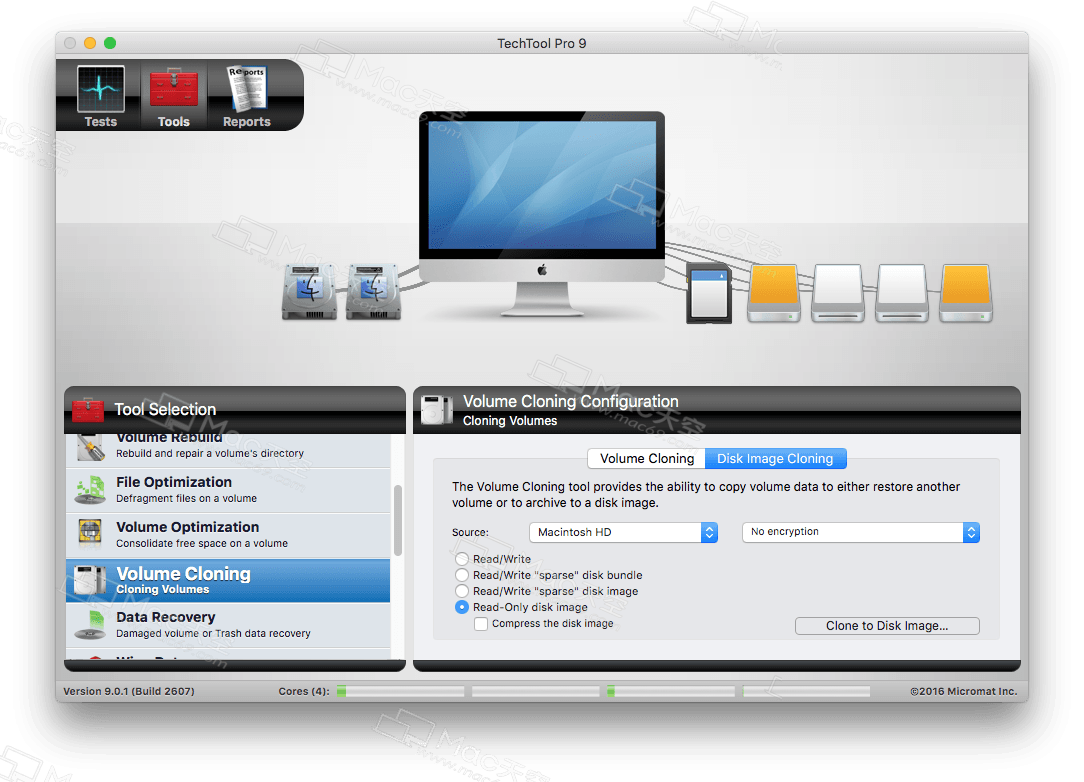
Task: Select Read-Only disk image option
Action: tap(462, 607)
